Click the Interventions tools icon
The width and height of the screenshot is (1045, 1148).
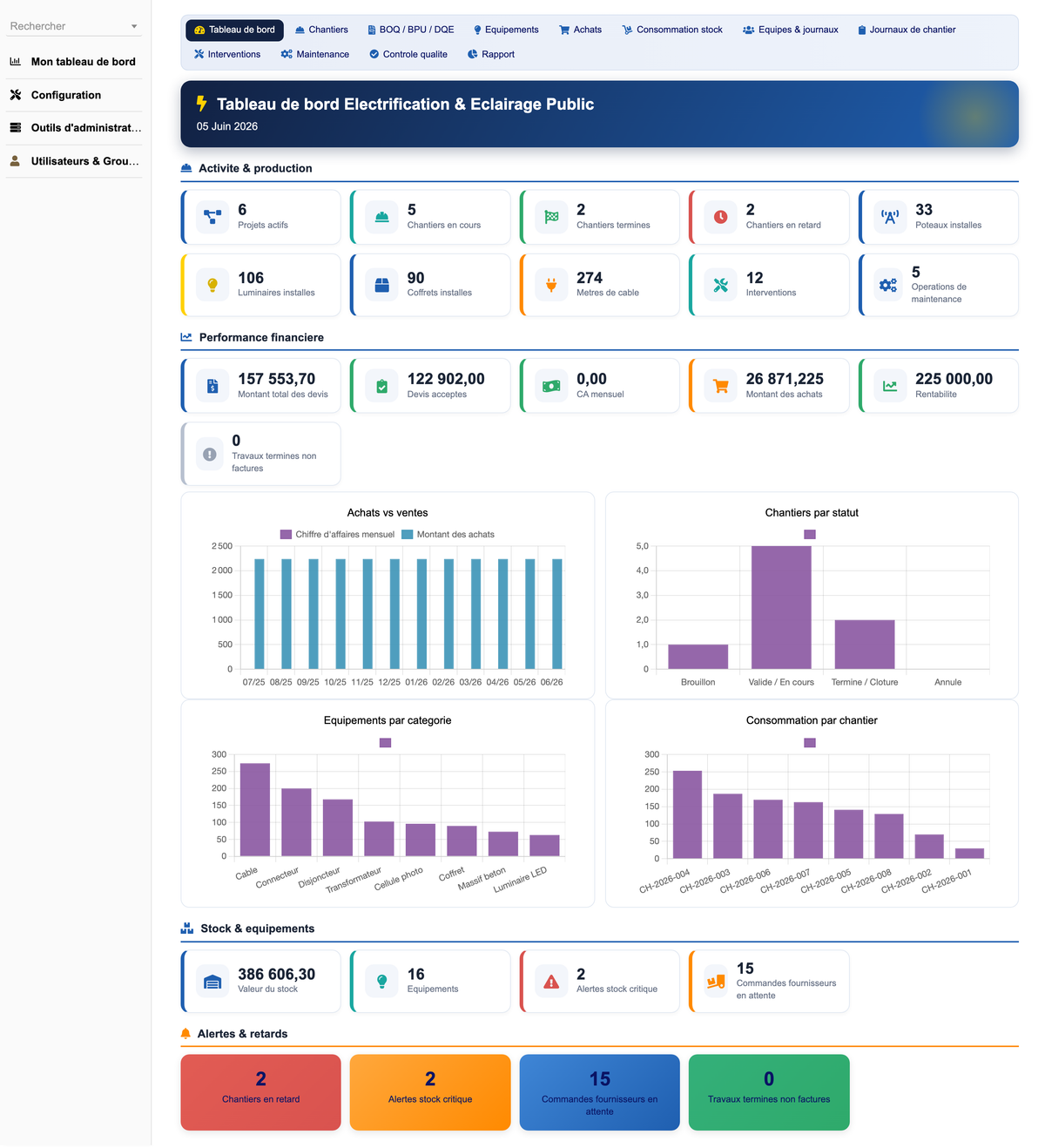click(720, 285)
